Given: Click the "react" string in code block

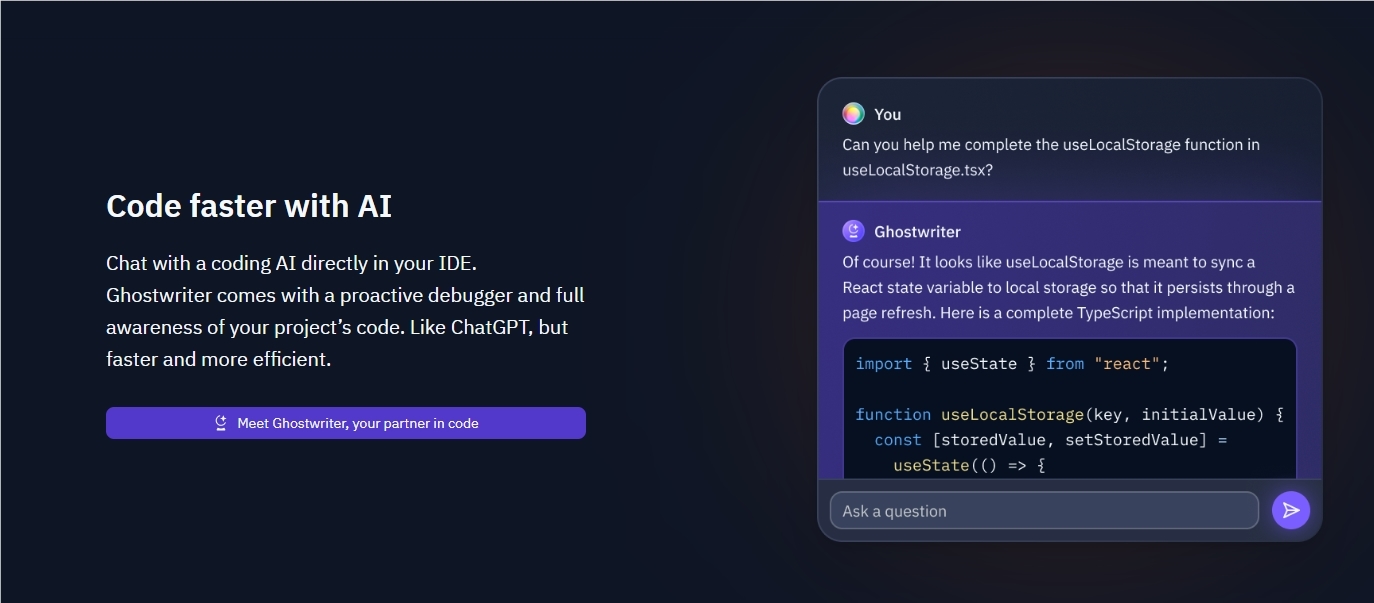Looking at the screenshot, I should tap(1126, 364).
